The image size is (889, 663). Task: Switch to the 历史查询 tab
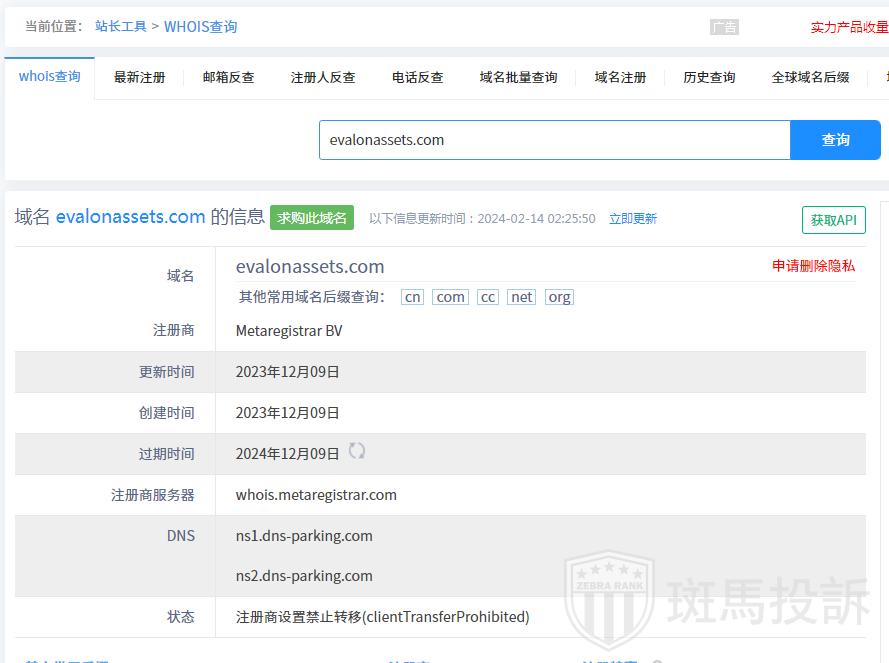[709, 78]
